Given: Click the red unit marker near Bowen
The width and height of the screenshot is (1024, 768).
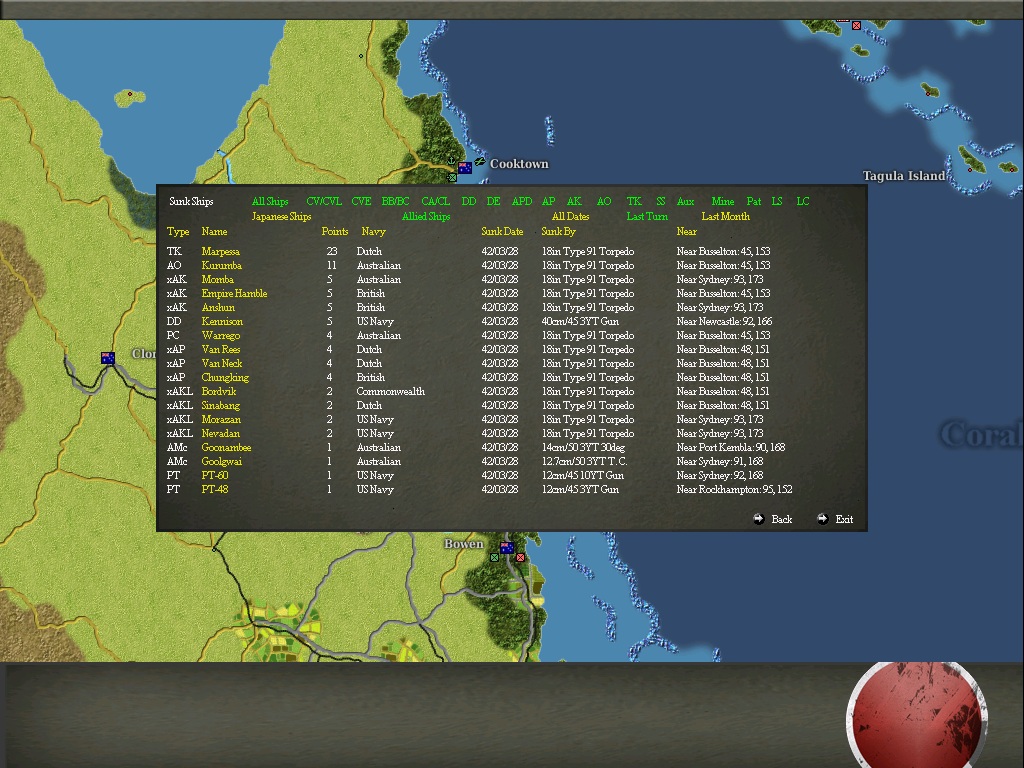Looking at the screenshot, I should coord(520,558).
